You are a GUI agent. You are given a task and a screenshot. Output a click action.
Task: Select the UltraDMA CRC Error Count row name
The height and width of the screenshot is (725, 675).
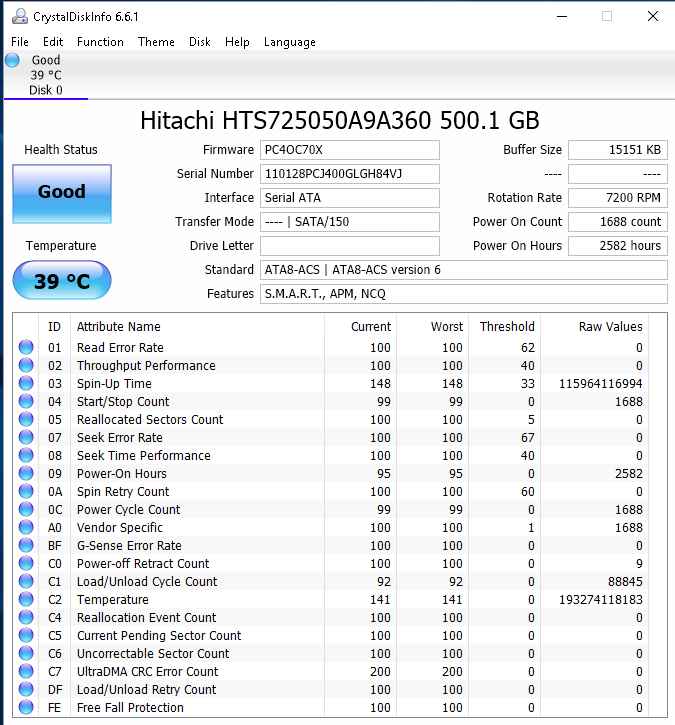click(x=147, y=672)
